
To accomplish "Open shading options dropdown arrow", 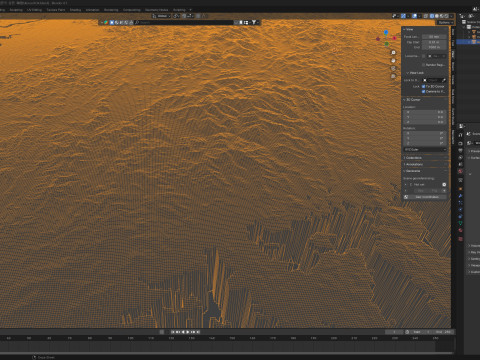I will point(451,16).
